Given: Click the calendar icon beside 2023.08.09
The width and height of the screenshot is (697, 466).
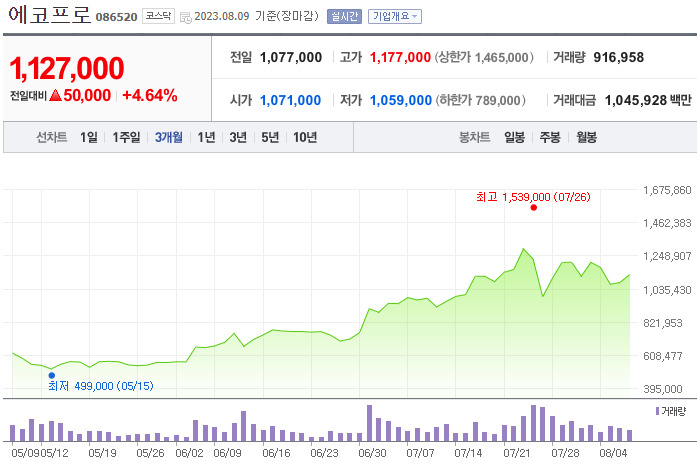Looking at the screenshot, I should [x=186, y=18].
